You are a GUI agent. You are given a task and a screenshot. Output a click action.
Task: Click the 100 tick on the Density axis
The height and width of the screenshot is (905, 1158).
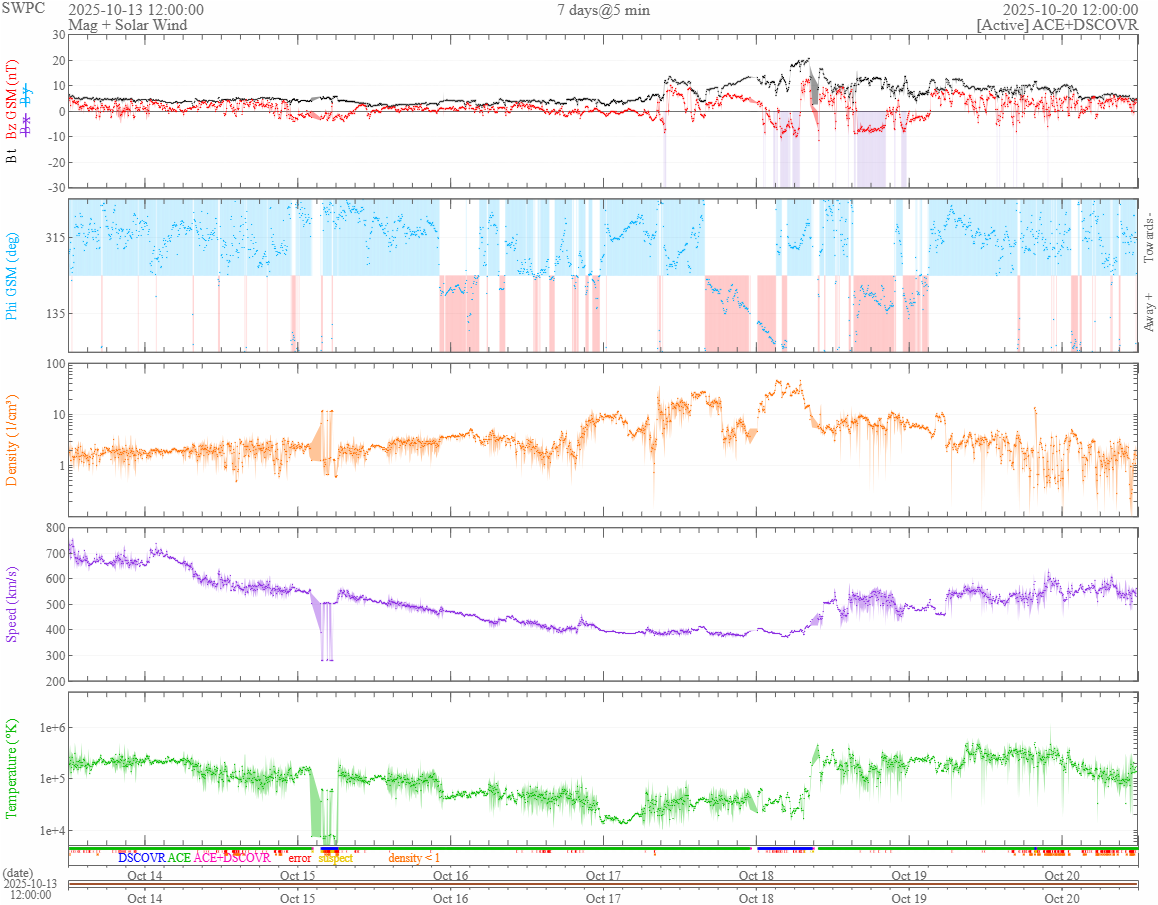(x=56, y=363)
